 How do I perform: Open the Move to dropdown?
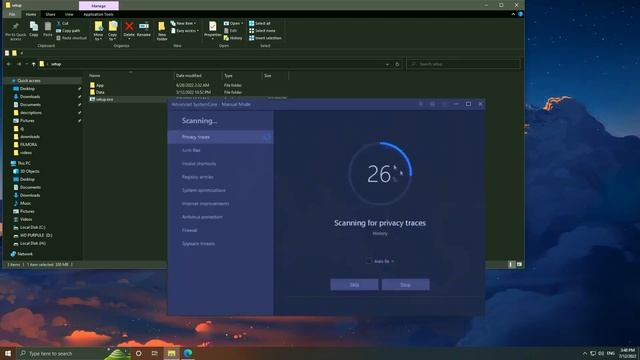pyautogui.click(x=98, y=31)
